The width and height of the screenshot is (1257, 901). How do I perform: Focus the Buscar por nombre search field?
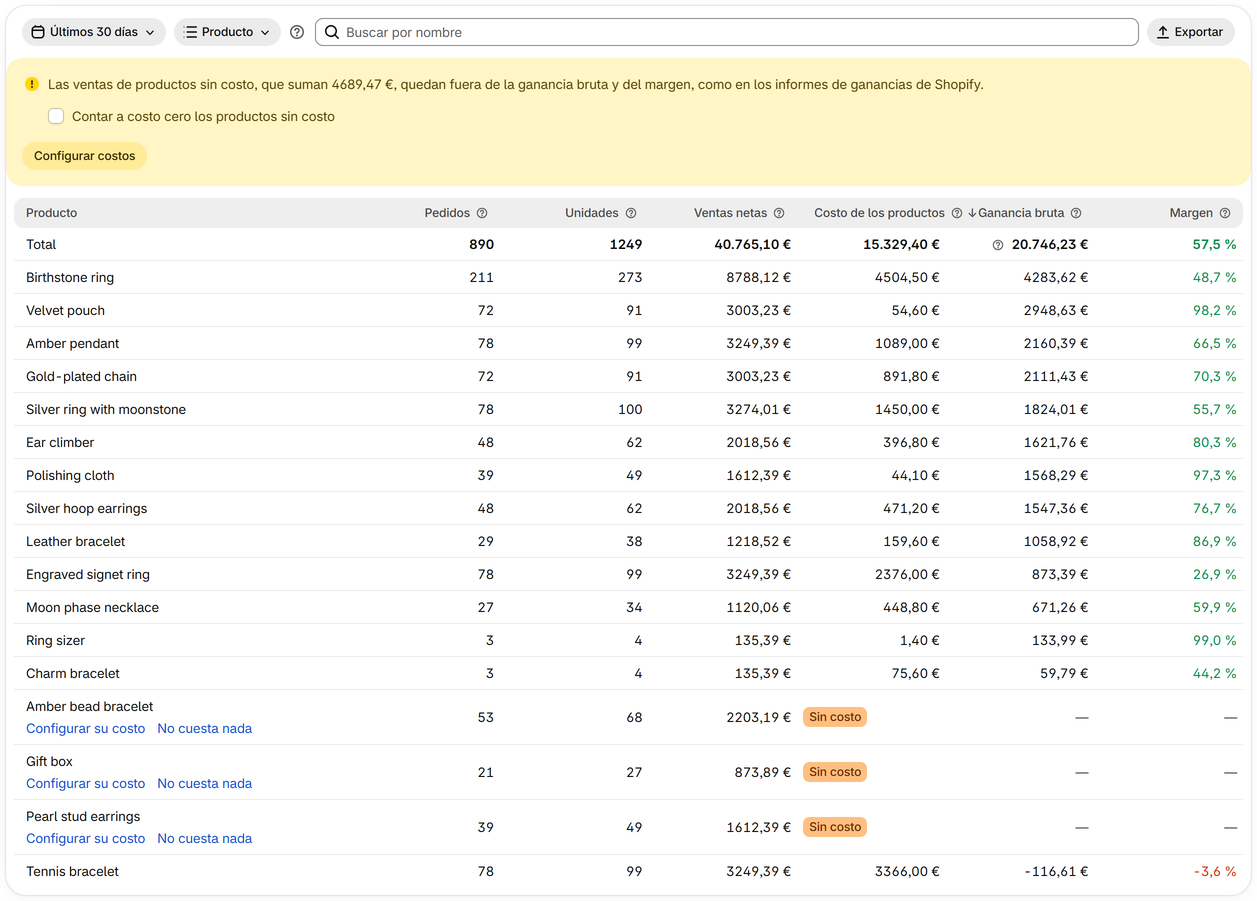tap(727, 32)
